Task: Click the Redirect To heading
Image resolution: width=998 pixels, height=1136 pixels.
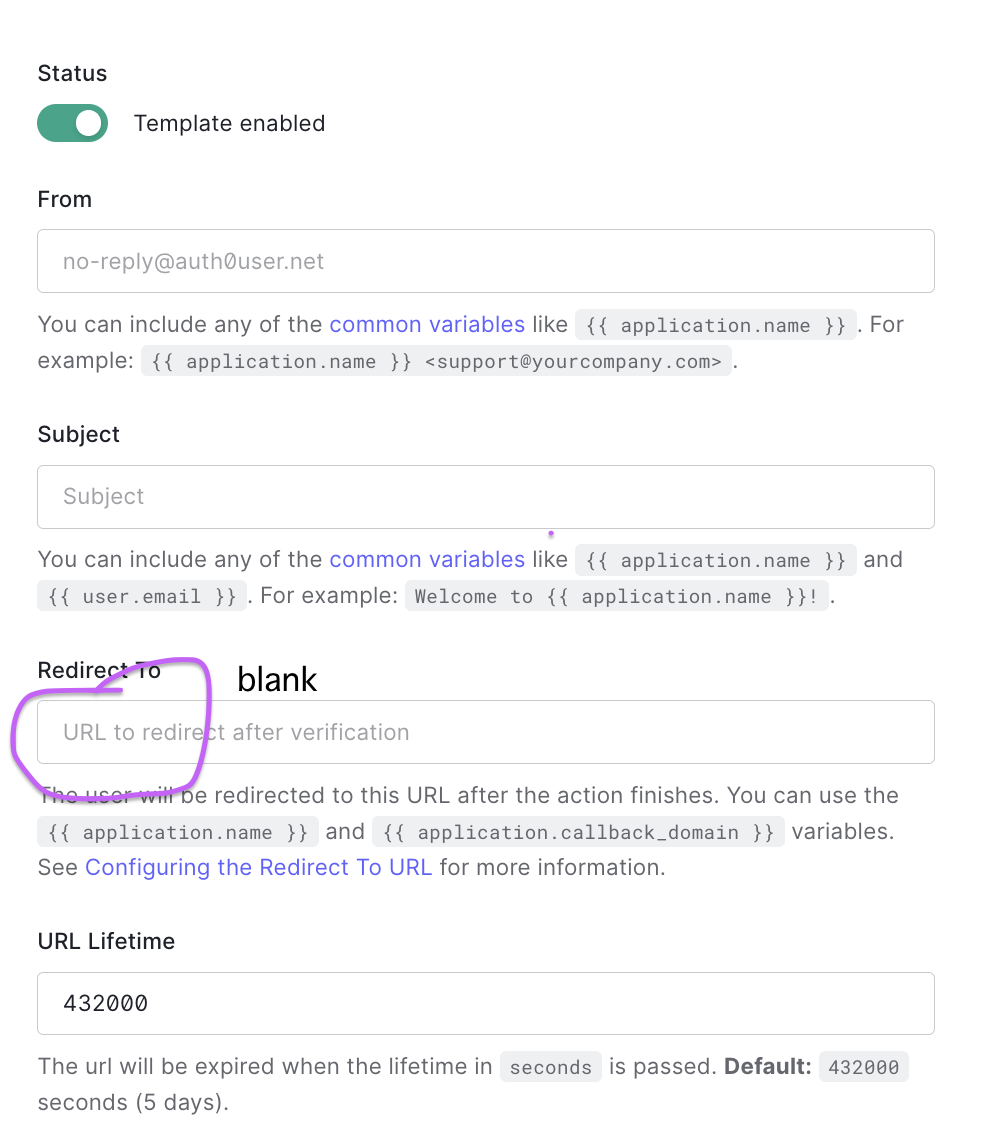Action: 99,670
